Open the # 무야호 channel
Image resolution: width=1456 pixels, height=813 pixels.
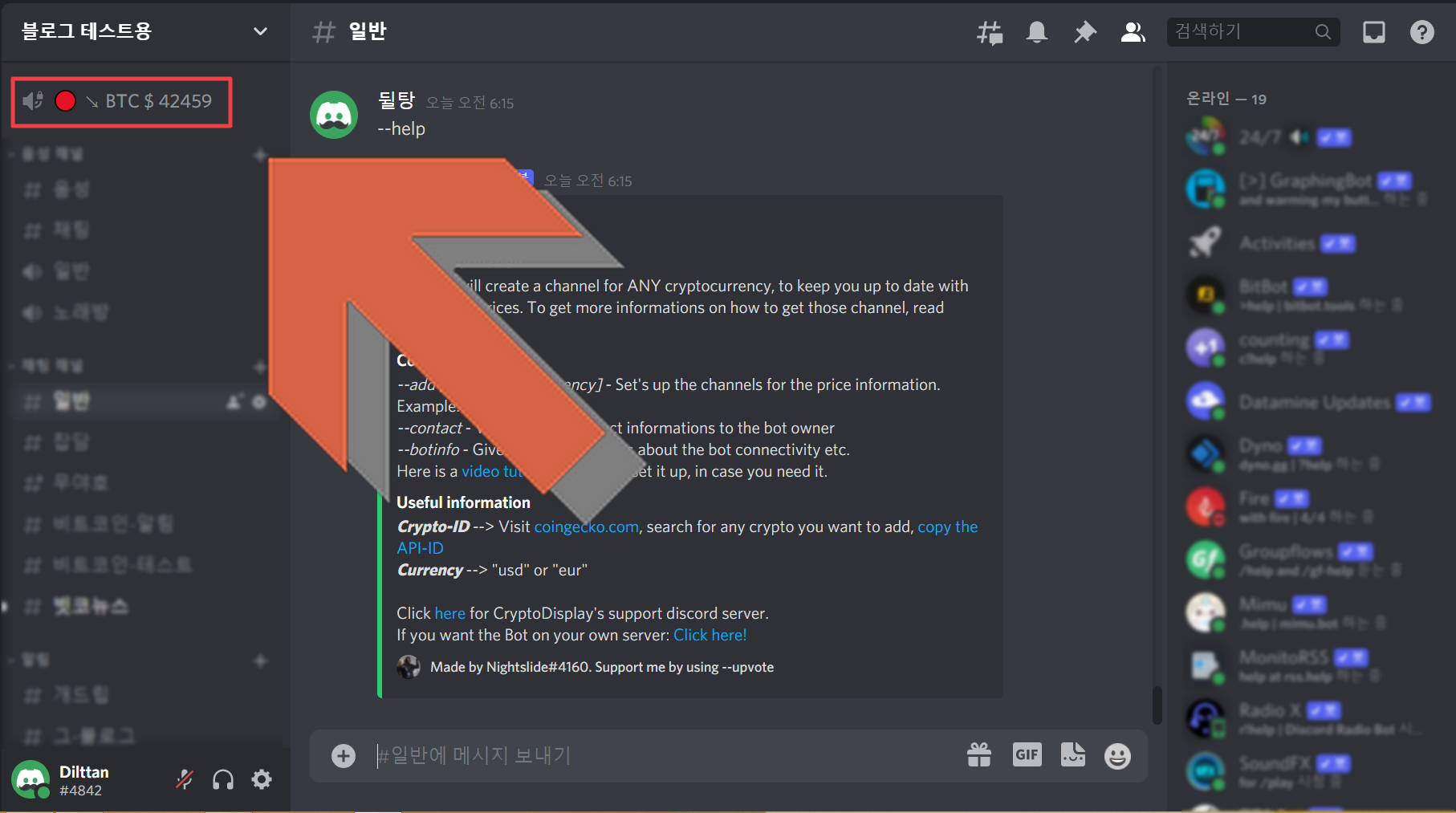(143, 483)
